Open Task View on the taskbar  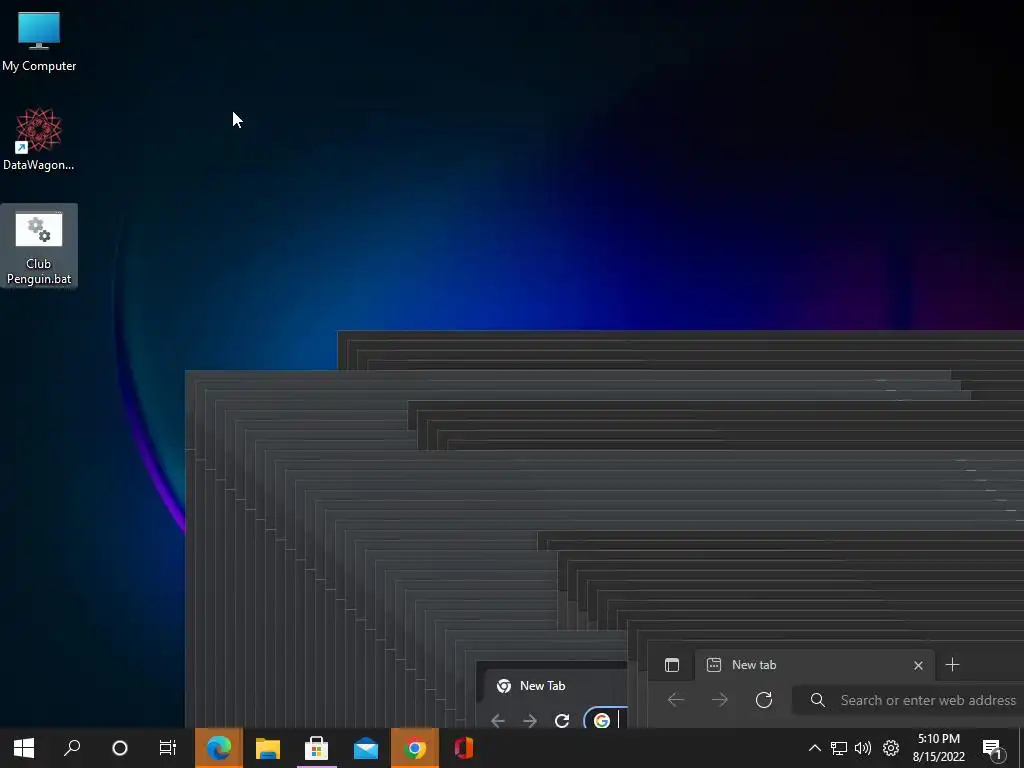pyautogui.click(x=168, y=748)
